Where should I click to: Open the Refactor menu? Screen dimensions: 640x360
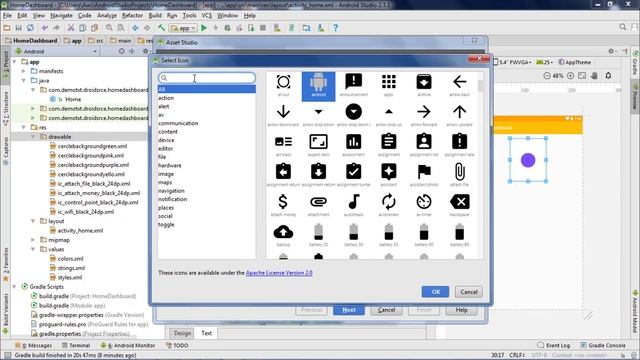pyautogui.click(x=132, y=16)
